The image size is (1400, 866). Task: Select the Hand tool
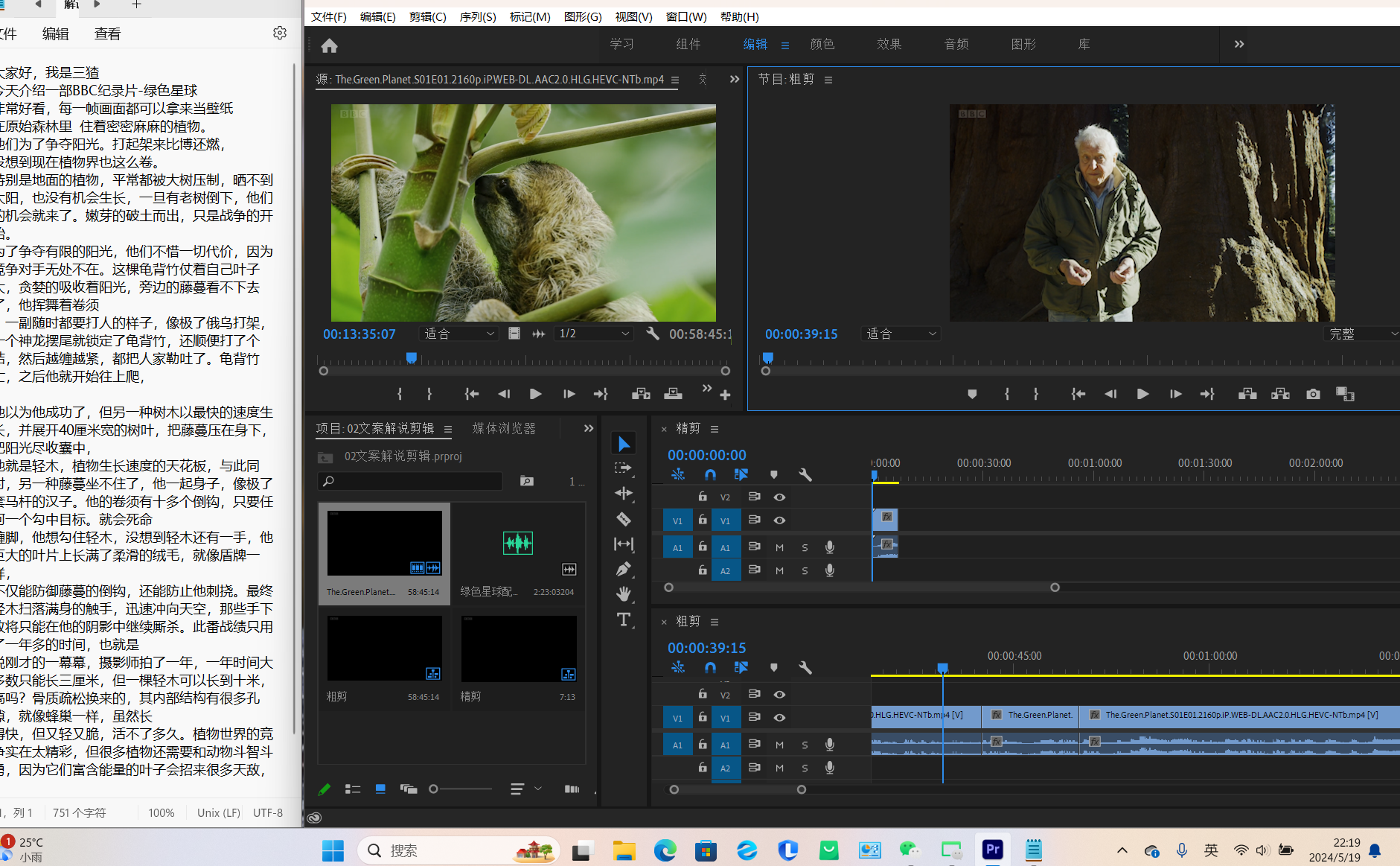pyautogui.click(x=624, y=593)
